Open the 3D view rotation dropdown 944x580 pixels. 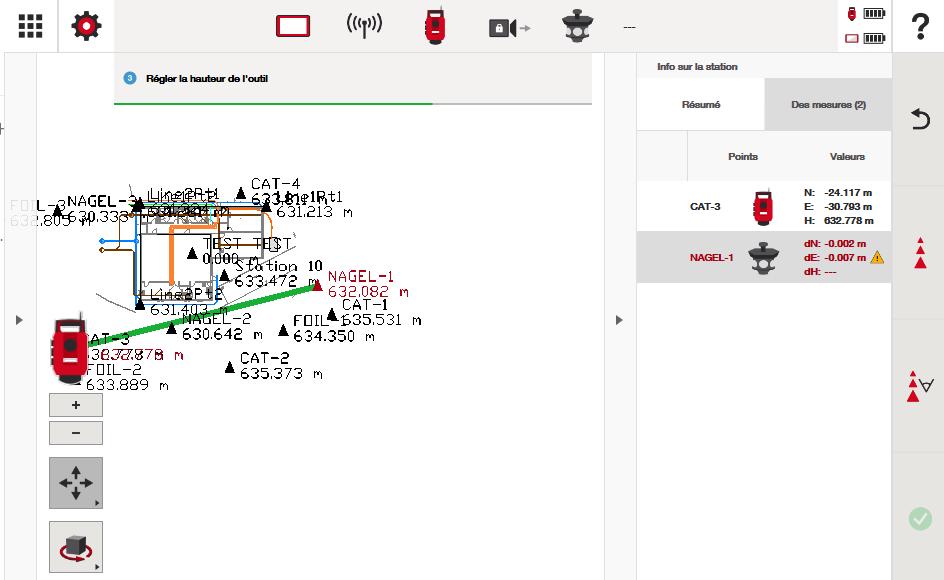point(76,547)
